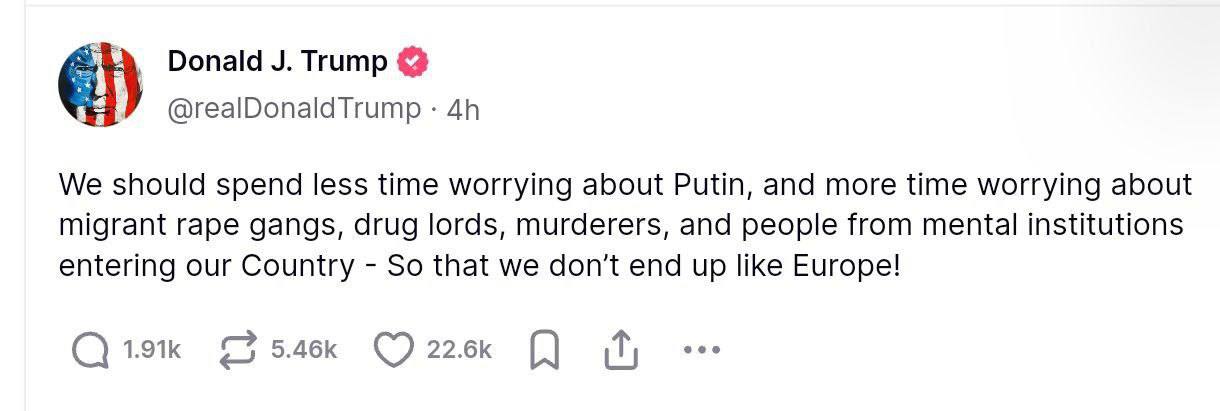The width and height of the screenshot is (1220, 411).
Task: Open the three-dot more options menu
Action: (x=699, y=350)
